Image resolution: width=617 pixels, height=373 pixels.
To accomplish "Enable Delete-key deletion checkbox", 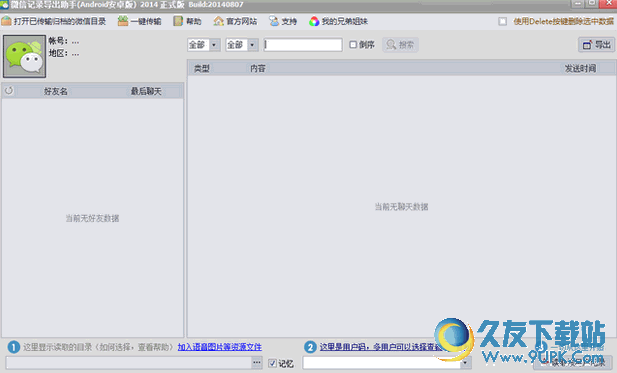I will pyautogui.click(x=502, y=21).
